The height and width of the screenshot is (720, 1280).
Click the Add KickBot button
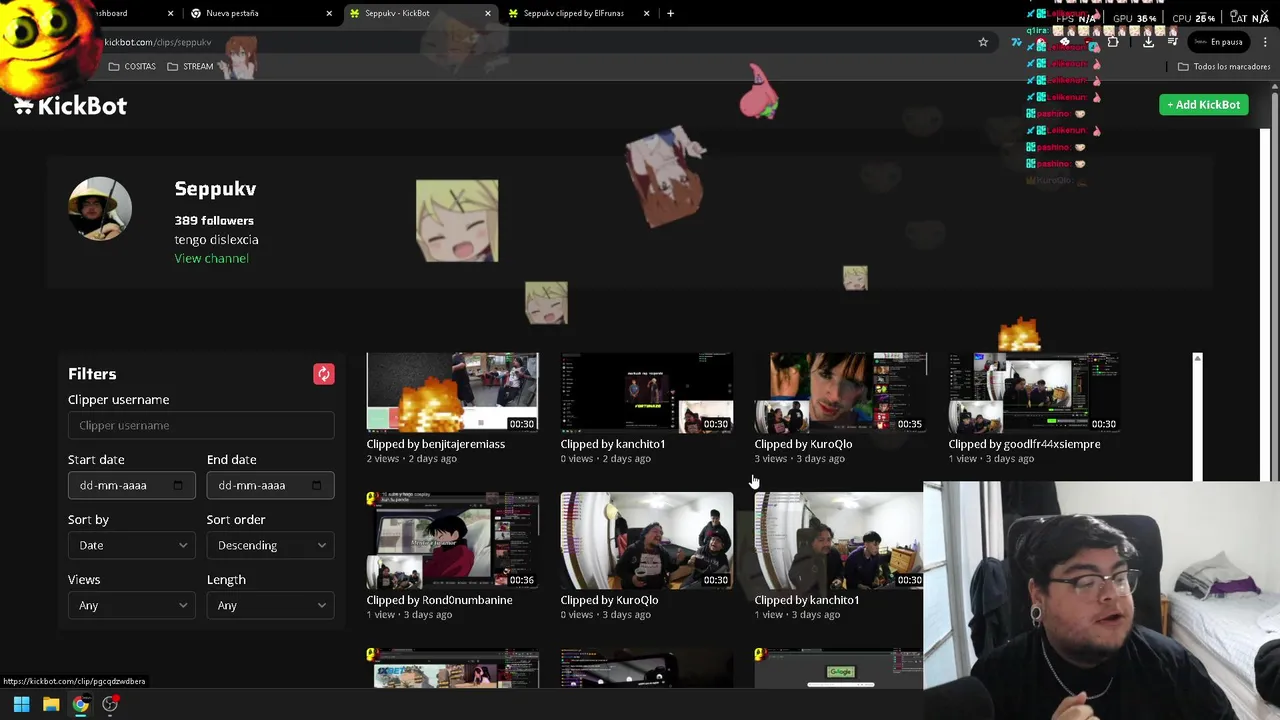pyautogui.click(x=1204, y=105)
